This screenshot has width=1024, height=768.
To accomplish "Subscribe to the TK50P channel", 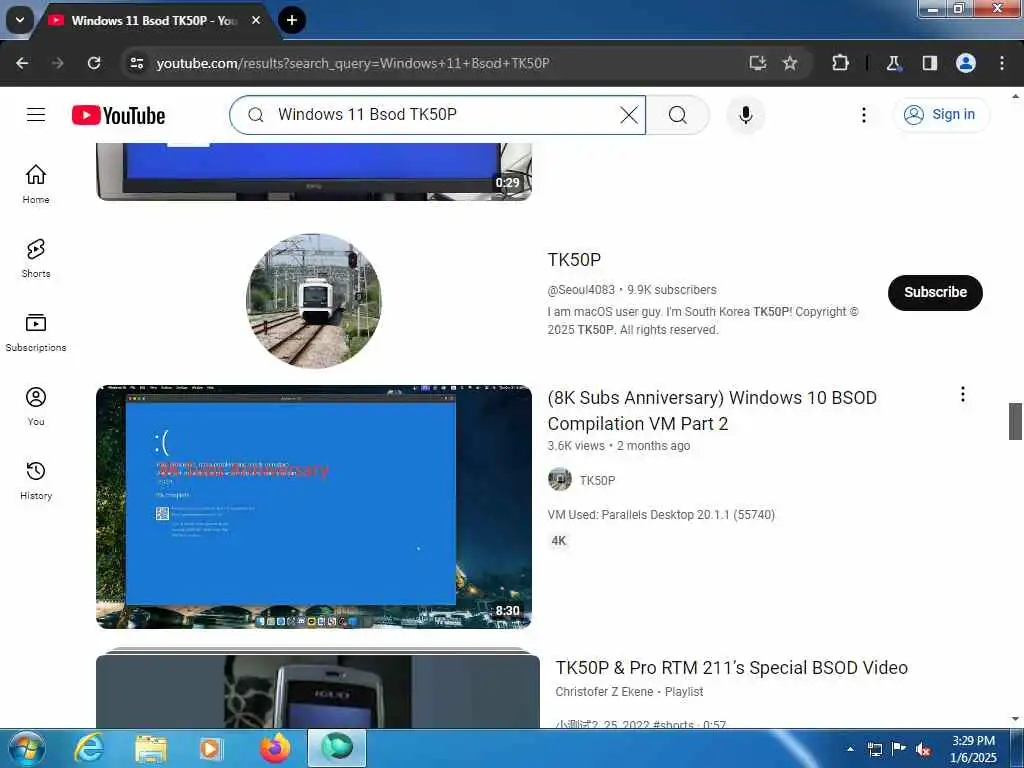I will (935, 293).
